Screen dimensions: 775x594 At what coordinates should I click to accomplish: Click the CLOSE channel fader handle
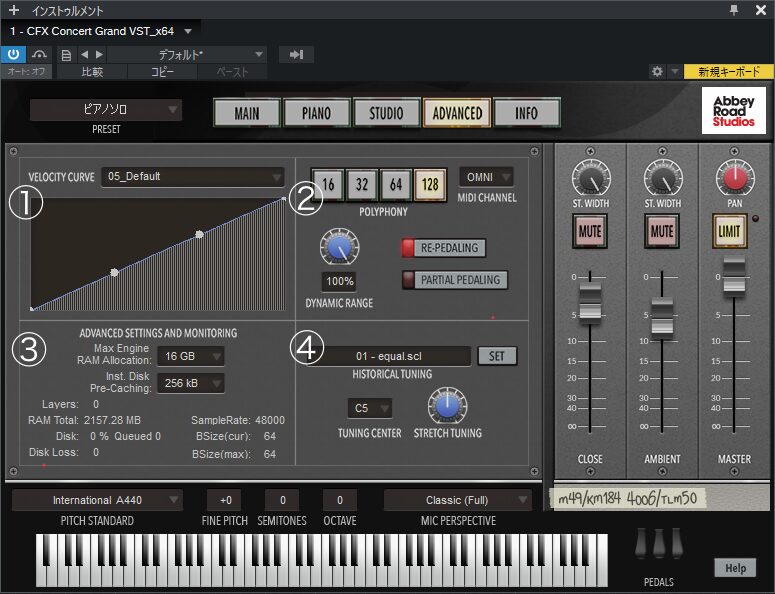tap(590, 304)
